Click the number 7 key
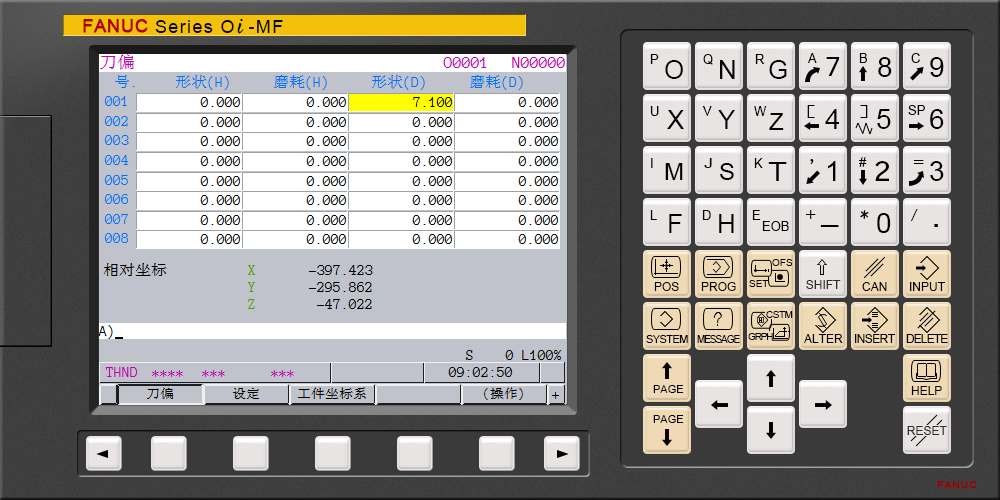Screen dimensions: 1000x500 click(x=823, y=66)
